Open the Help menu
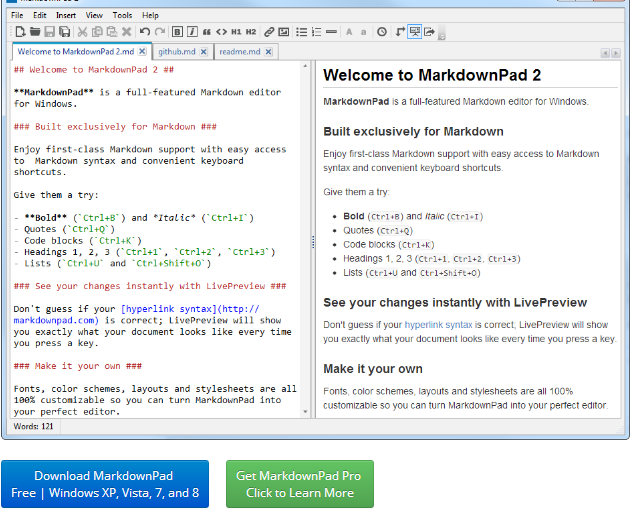This screenshot has width=644, height=510. tap(150, 15)
